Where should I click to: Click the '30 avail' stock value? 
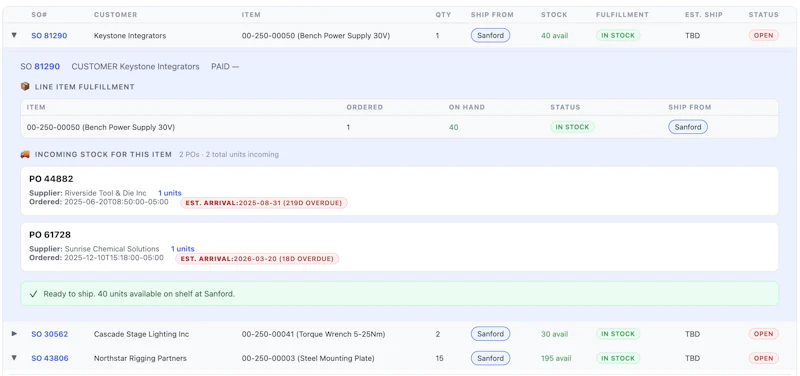click(x=555, y=334)
